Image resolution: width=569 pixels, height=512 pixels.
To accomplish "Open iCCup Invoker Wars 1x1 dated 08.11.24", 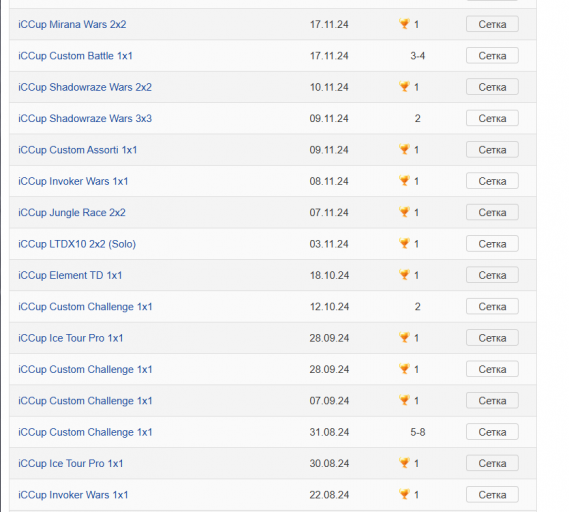I will click(73, 181).
